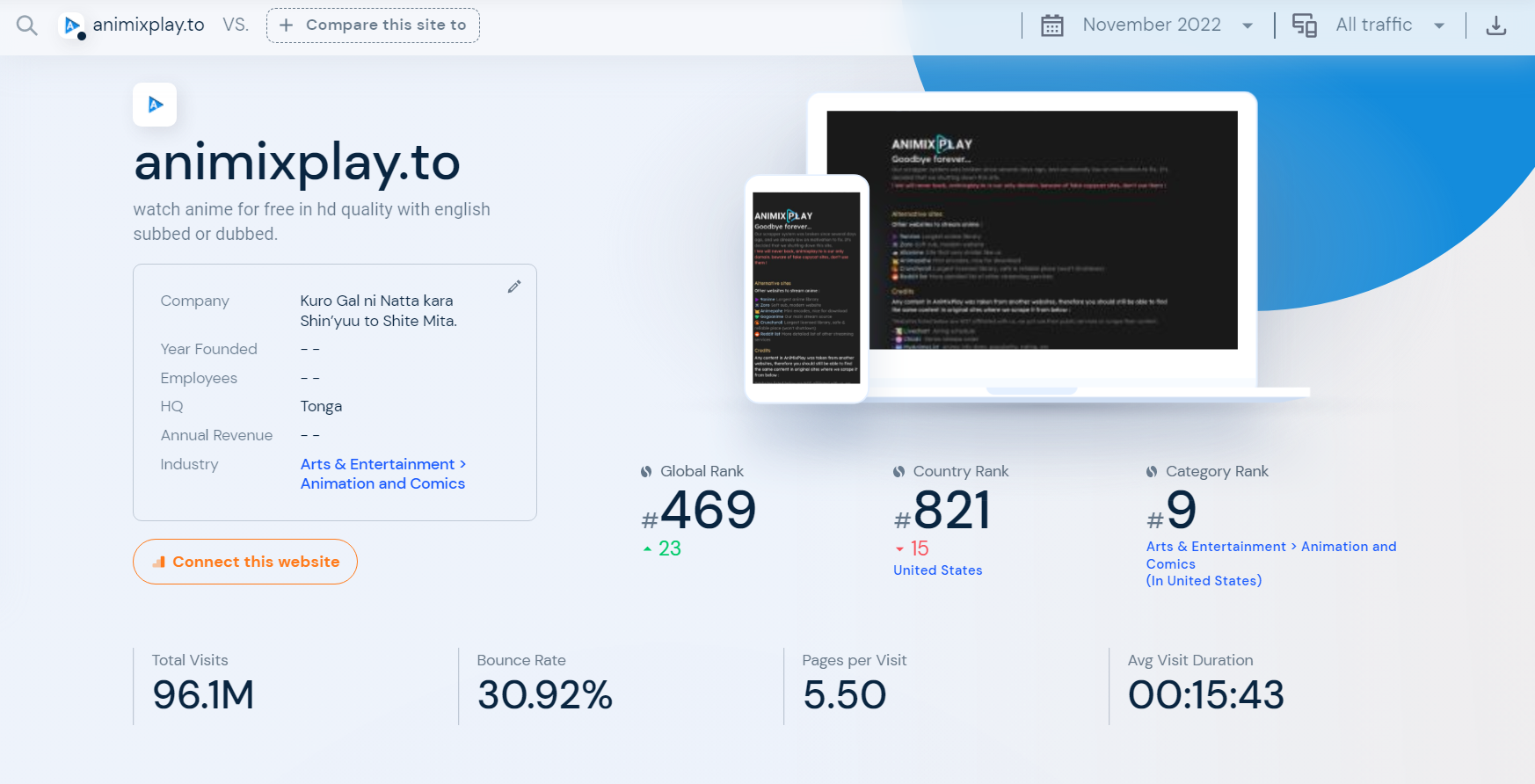Click the Annual Revenue label

[216, 435]
